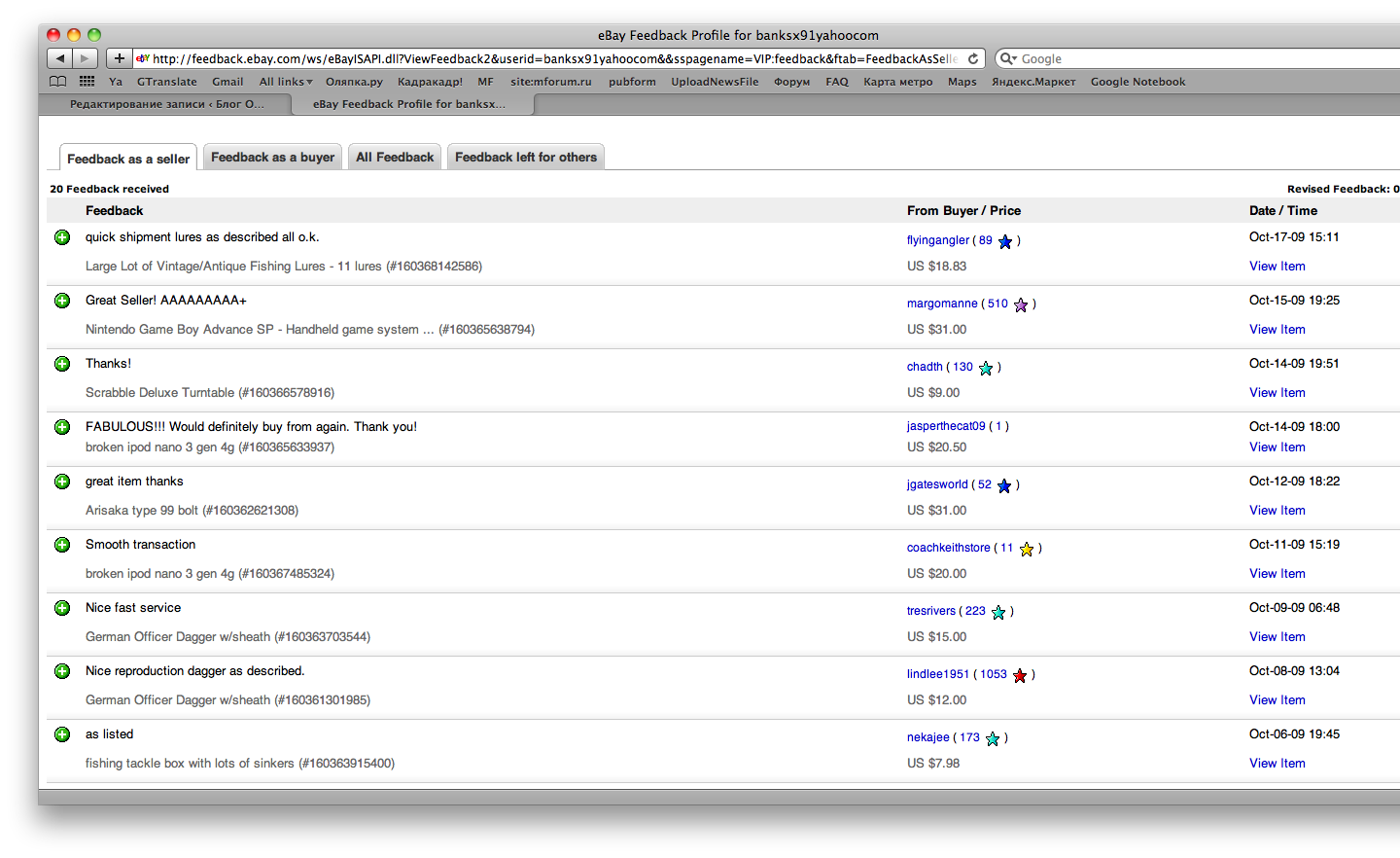Click 'View Item' for the Nintendo Game Boy listing
The width and height of the screenshot is (1400, 858).
(x=1277, y=330)
